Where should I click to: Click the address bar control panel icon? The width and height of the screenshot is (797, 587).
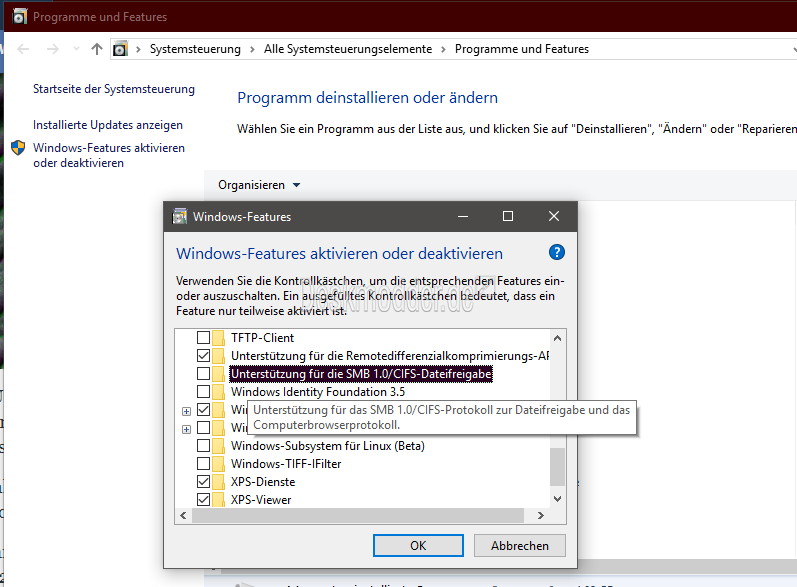(120, 49)
